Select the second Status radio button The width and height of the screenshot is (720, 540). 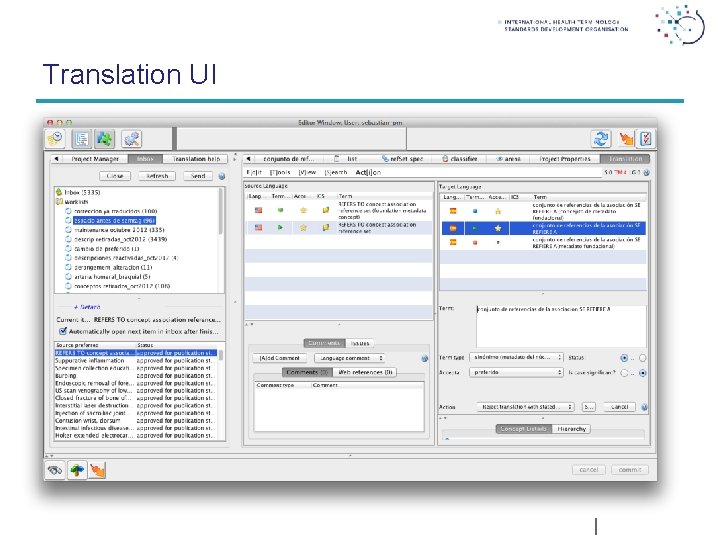[642, 358]
